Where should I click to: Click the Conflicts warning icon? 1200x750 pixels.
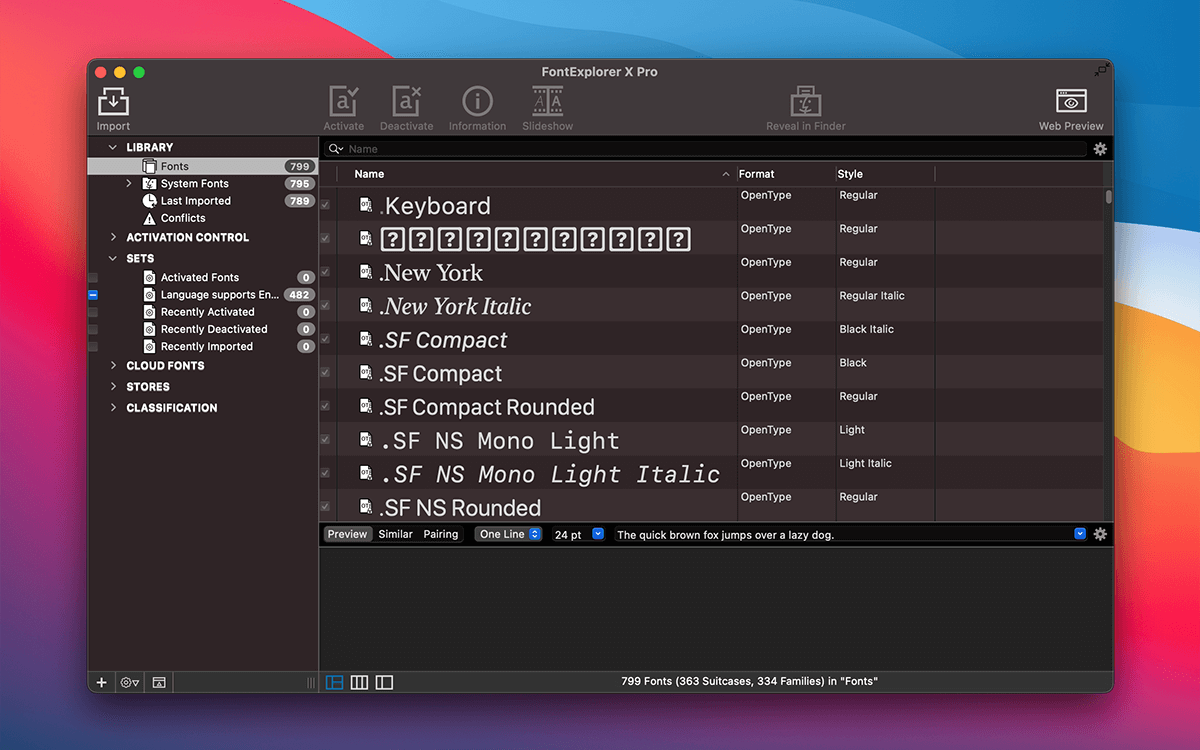pos(150,218)
